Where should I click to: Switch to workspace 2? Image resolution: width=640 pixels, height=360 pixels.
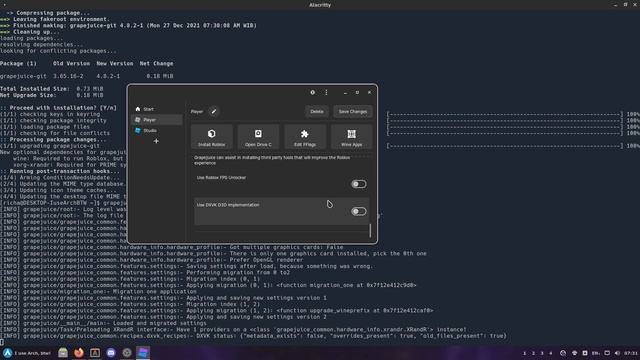click(533, 353)
